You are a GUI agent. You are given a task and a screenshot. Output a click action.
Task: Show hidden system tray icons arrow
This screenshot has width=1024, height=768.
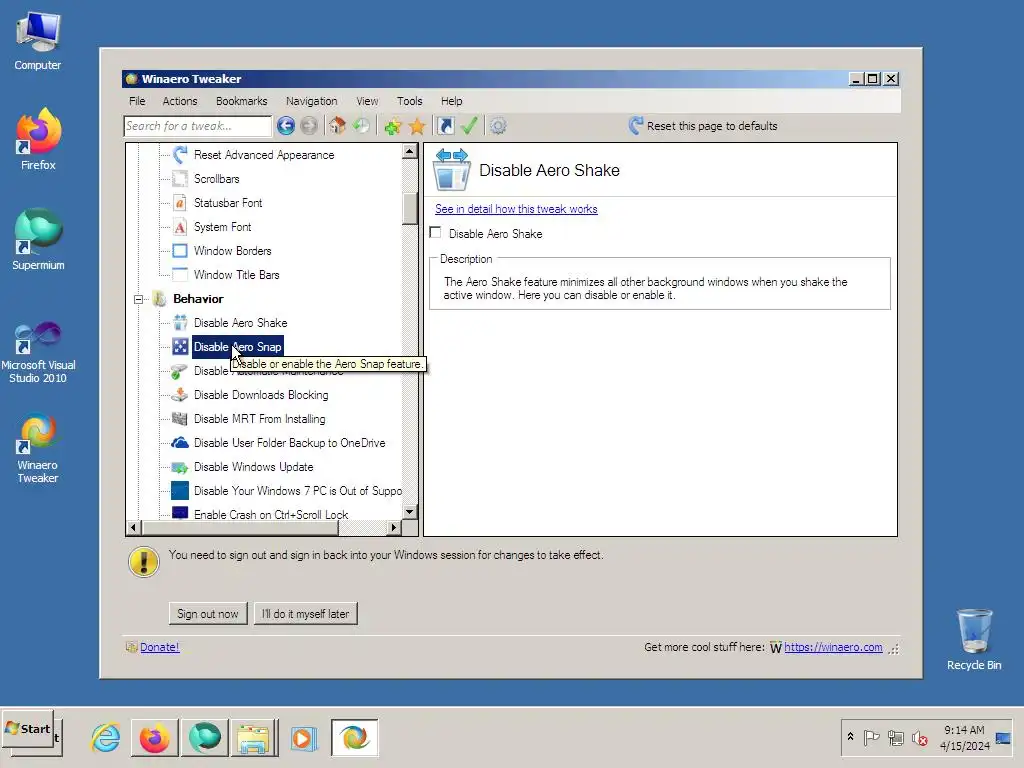tap(850, 737)
